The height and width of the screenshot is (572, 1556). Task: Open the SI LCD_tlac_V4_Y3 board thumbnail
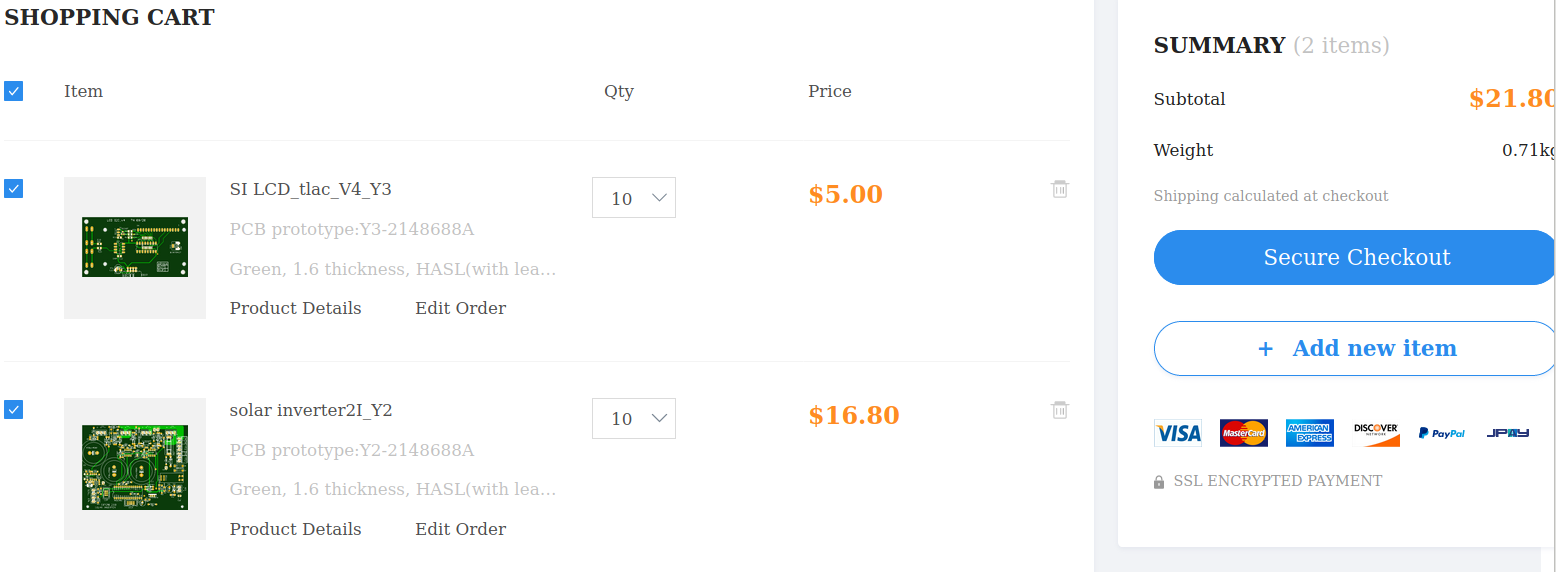(x=135, y=248)
